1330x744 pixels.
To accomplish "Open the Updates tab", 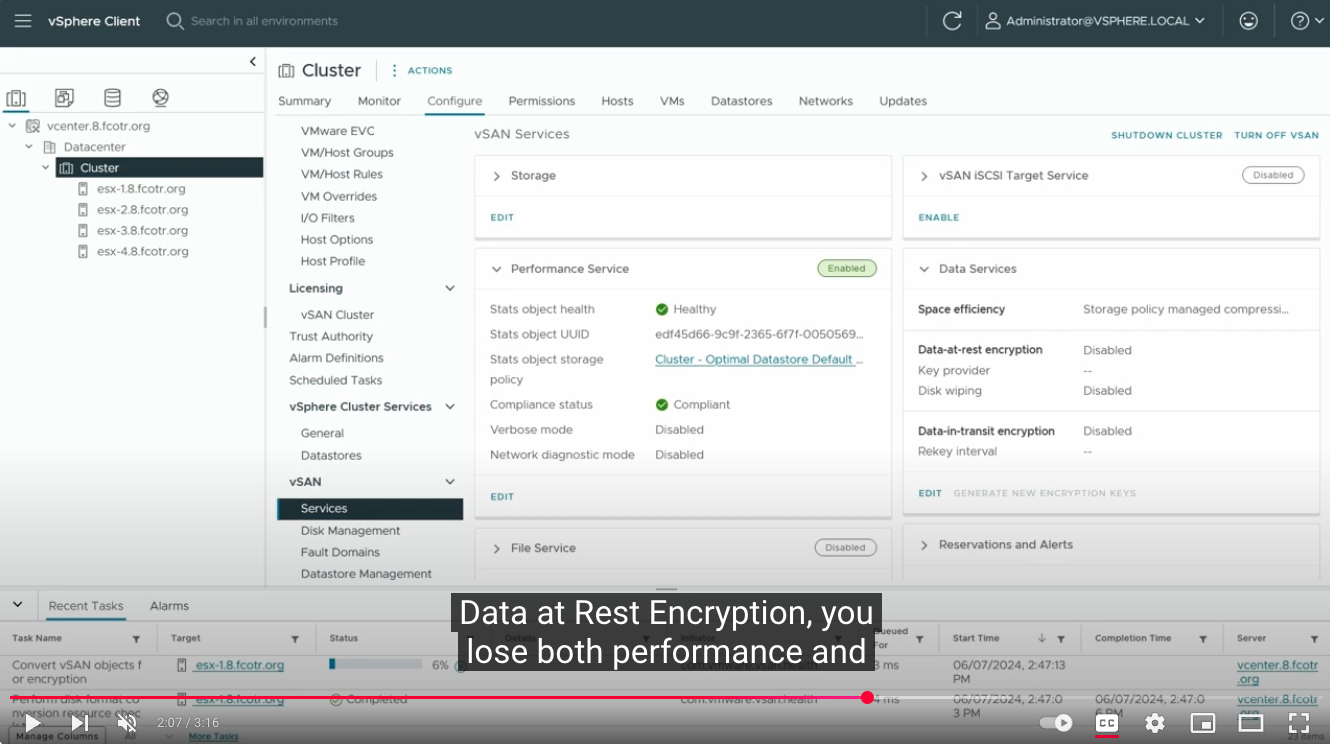I will coord(903,101).
